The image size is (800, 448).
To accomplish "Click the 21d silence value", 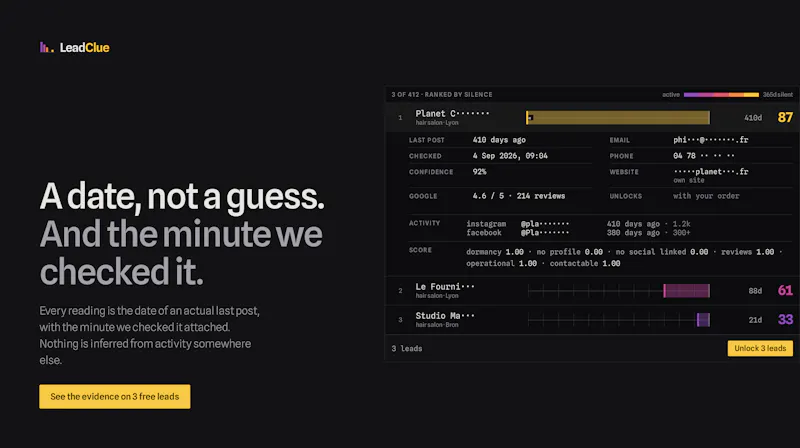I will point(755,320).
